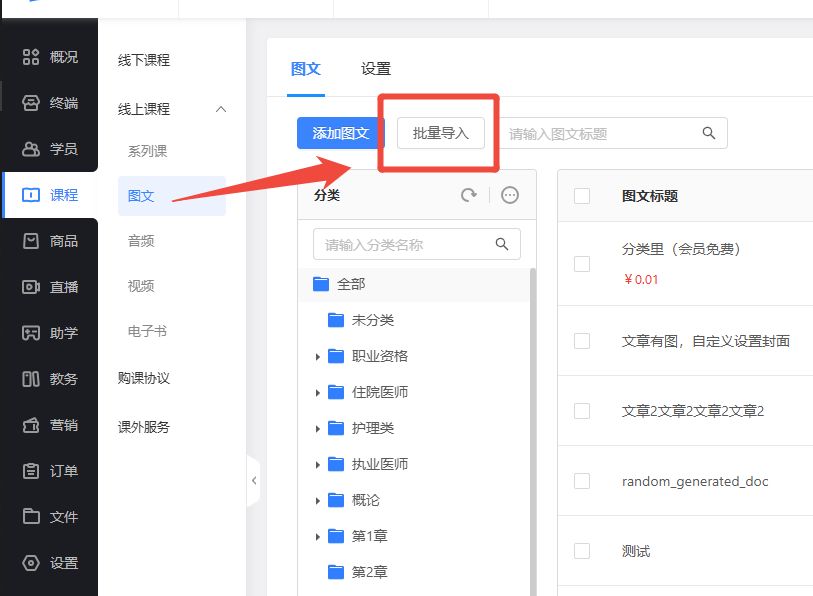Click the 营销 marketing icon
813x596 pixels.
click(31, 425)
